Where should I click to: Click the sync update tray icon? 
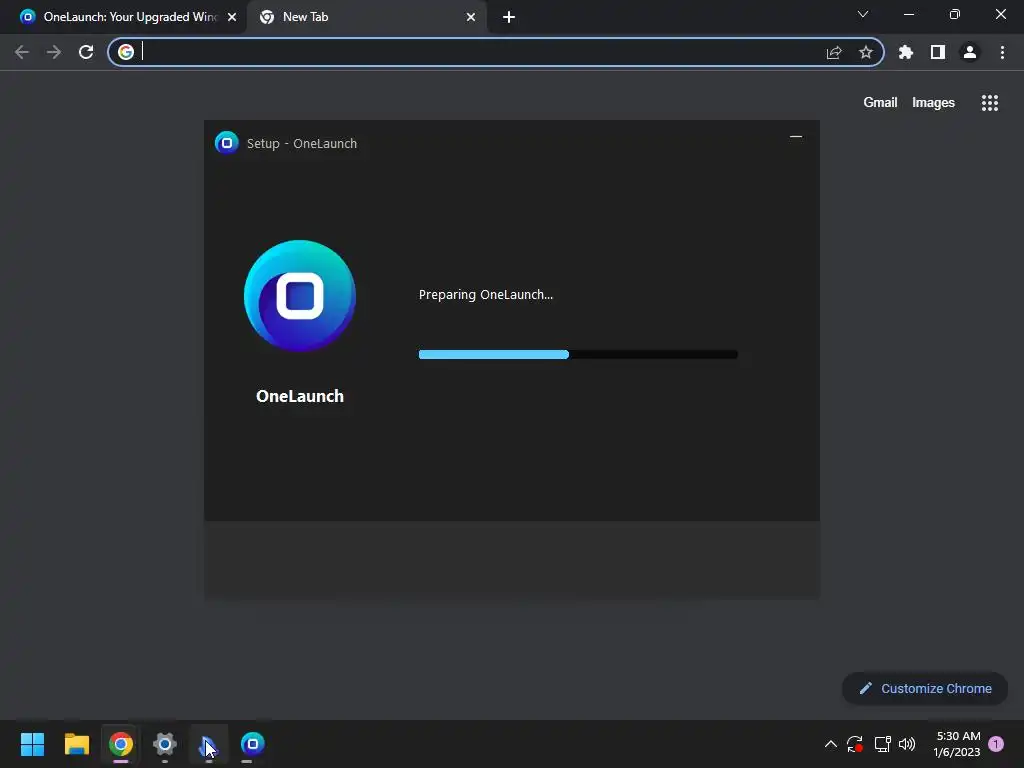[x=855, y=744]
